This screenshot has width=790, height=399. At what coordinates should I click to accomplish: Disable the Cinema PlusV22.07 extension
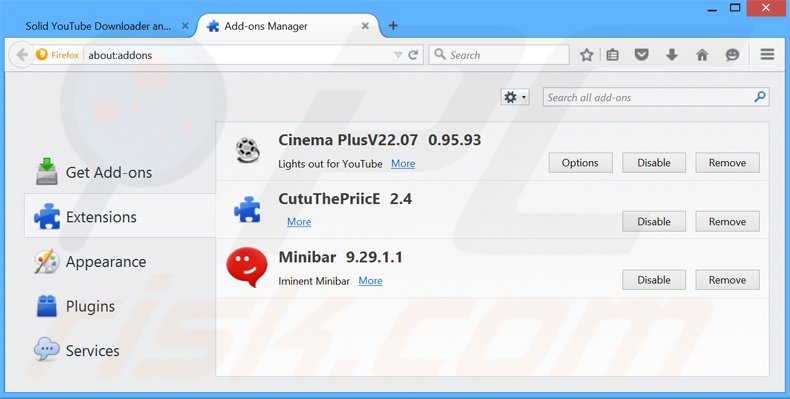click(654, 163)
